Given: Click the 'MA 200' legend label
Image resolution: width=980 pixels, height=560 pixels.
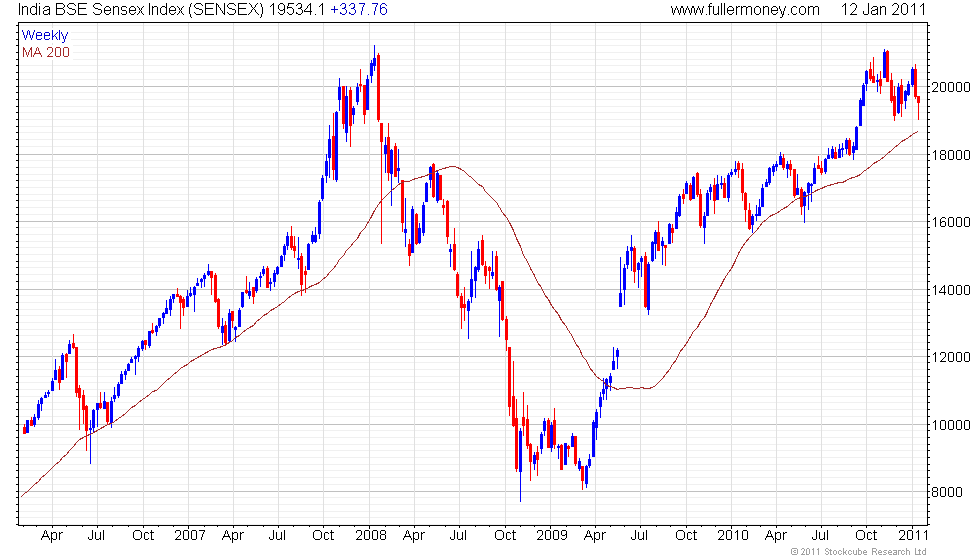Looking at the screenshot, I should pos(46,52).
